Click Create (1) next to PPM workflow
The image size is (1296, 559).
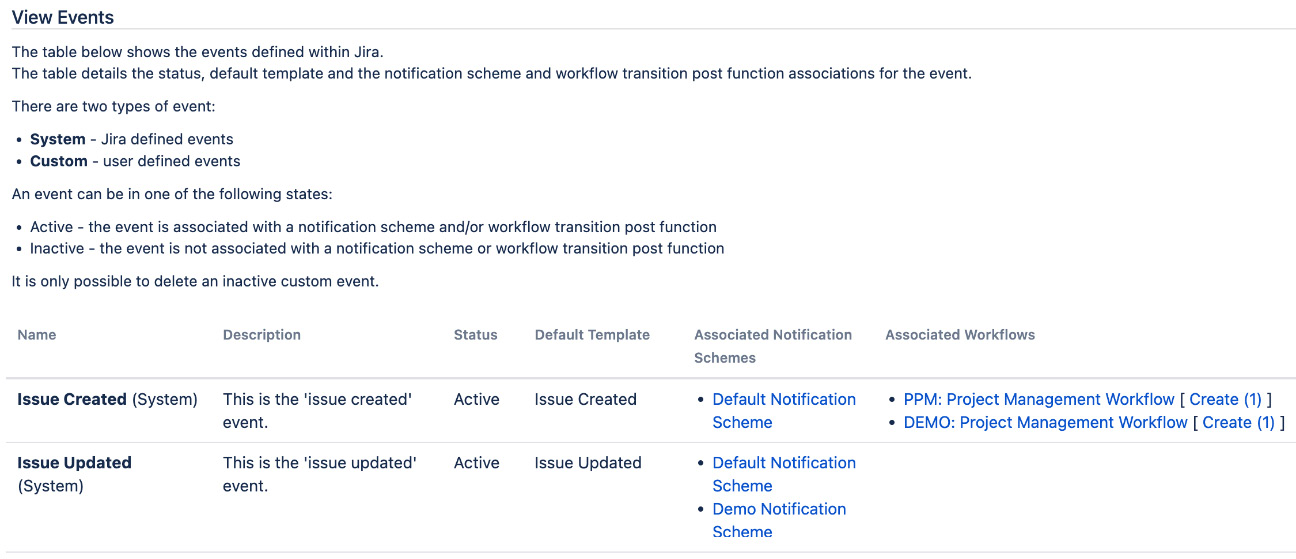click(x=1225, y=400)
